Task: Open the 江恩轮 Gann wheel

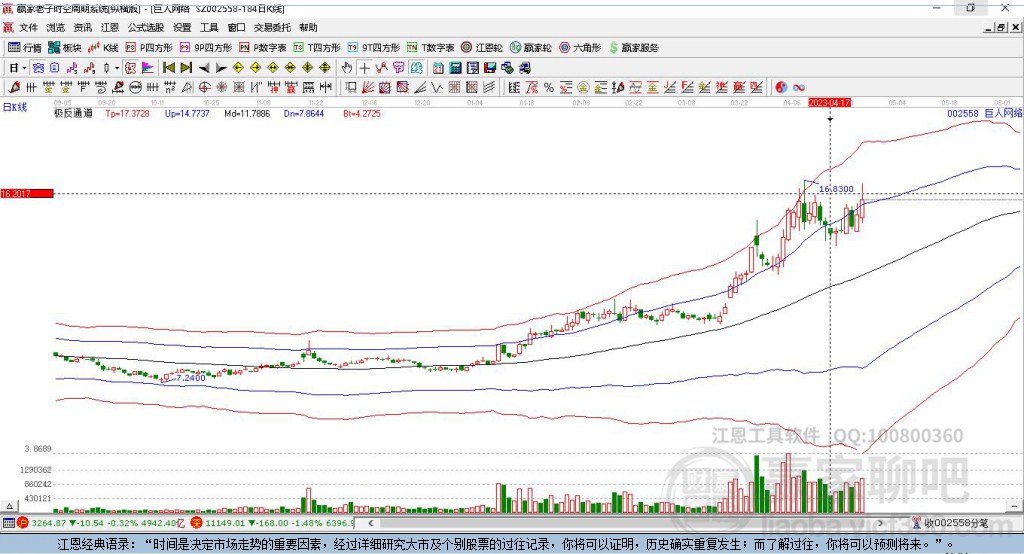Action: tap(482, 48)
